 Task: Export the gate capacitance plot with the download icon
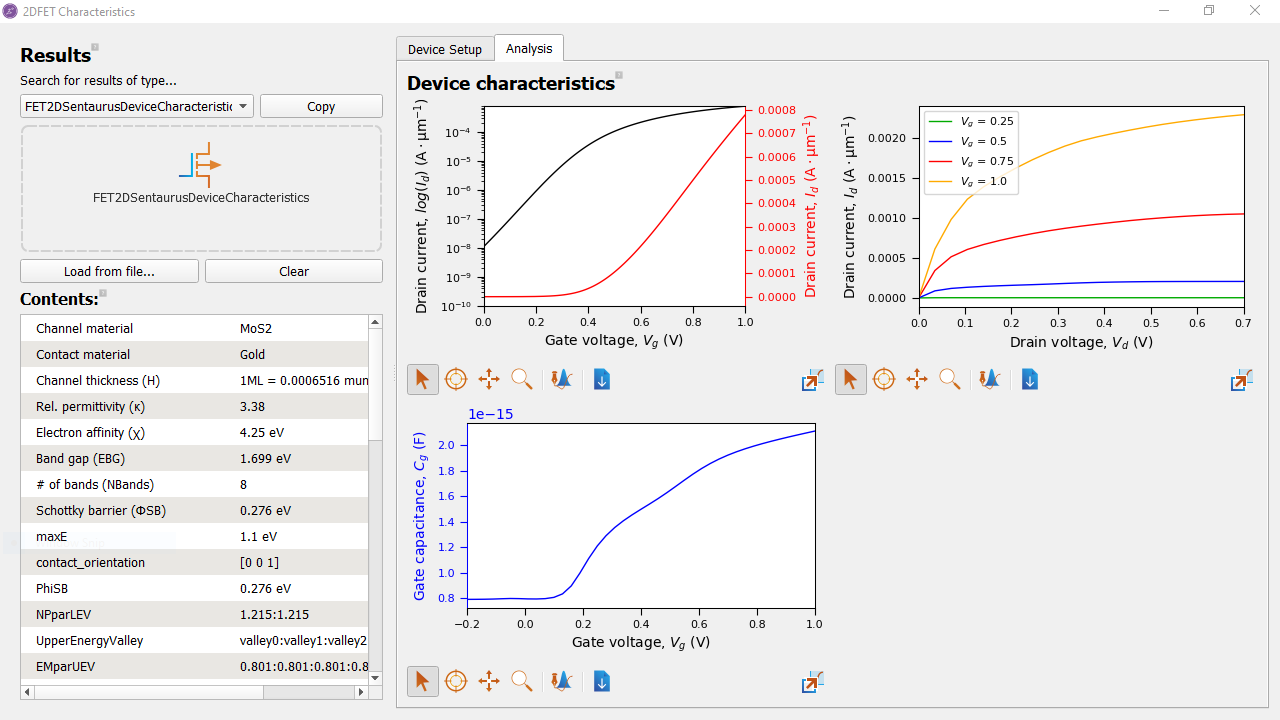point(601,681)
